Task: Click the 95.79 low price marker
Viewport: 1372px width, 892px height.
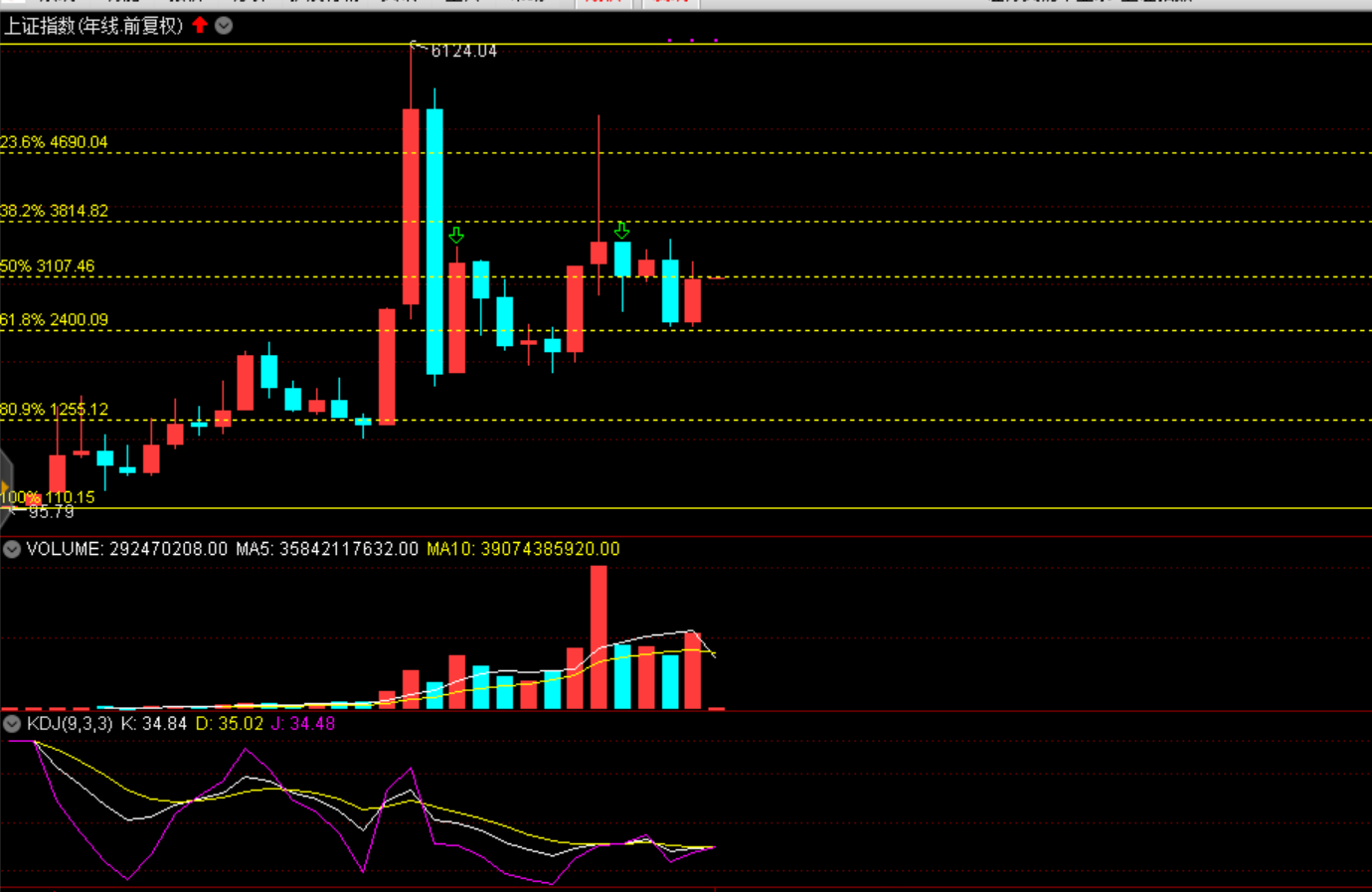Action: click(x=51, y=512)
